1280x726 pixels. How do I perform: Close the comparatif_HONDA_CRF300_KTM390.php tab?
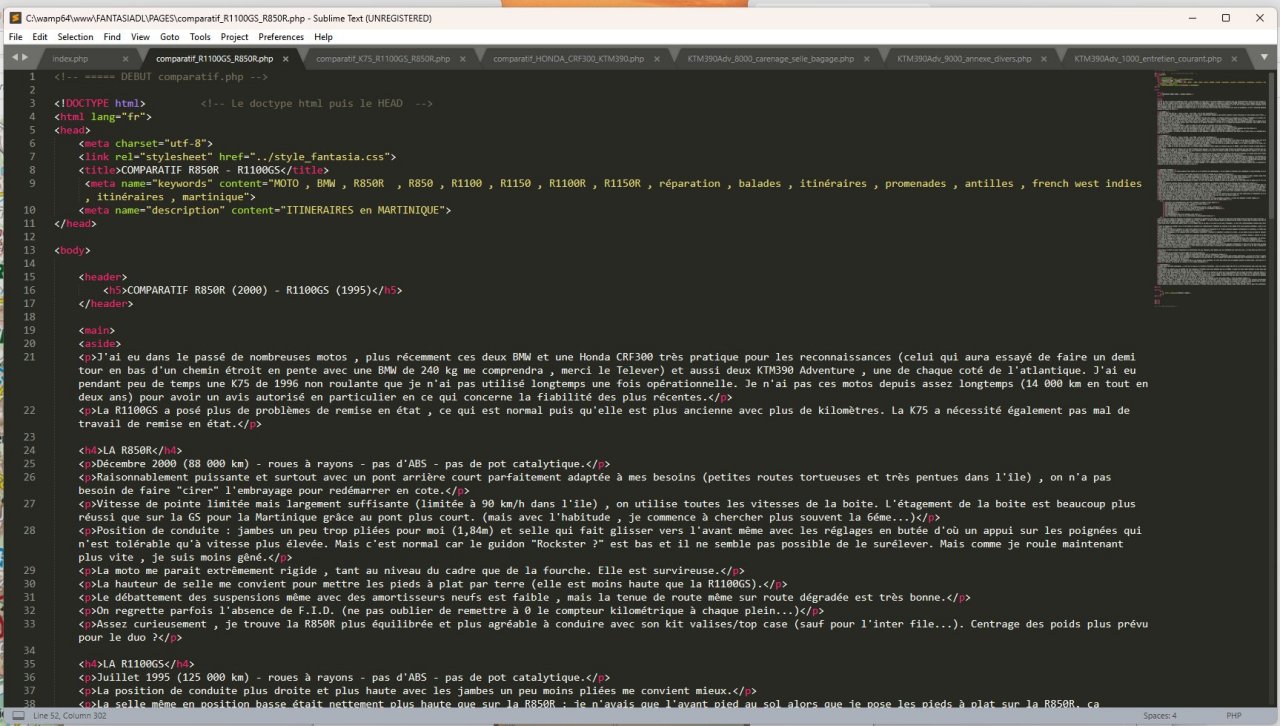click(x=658, y=59)
